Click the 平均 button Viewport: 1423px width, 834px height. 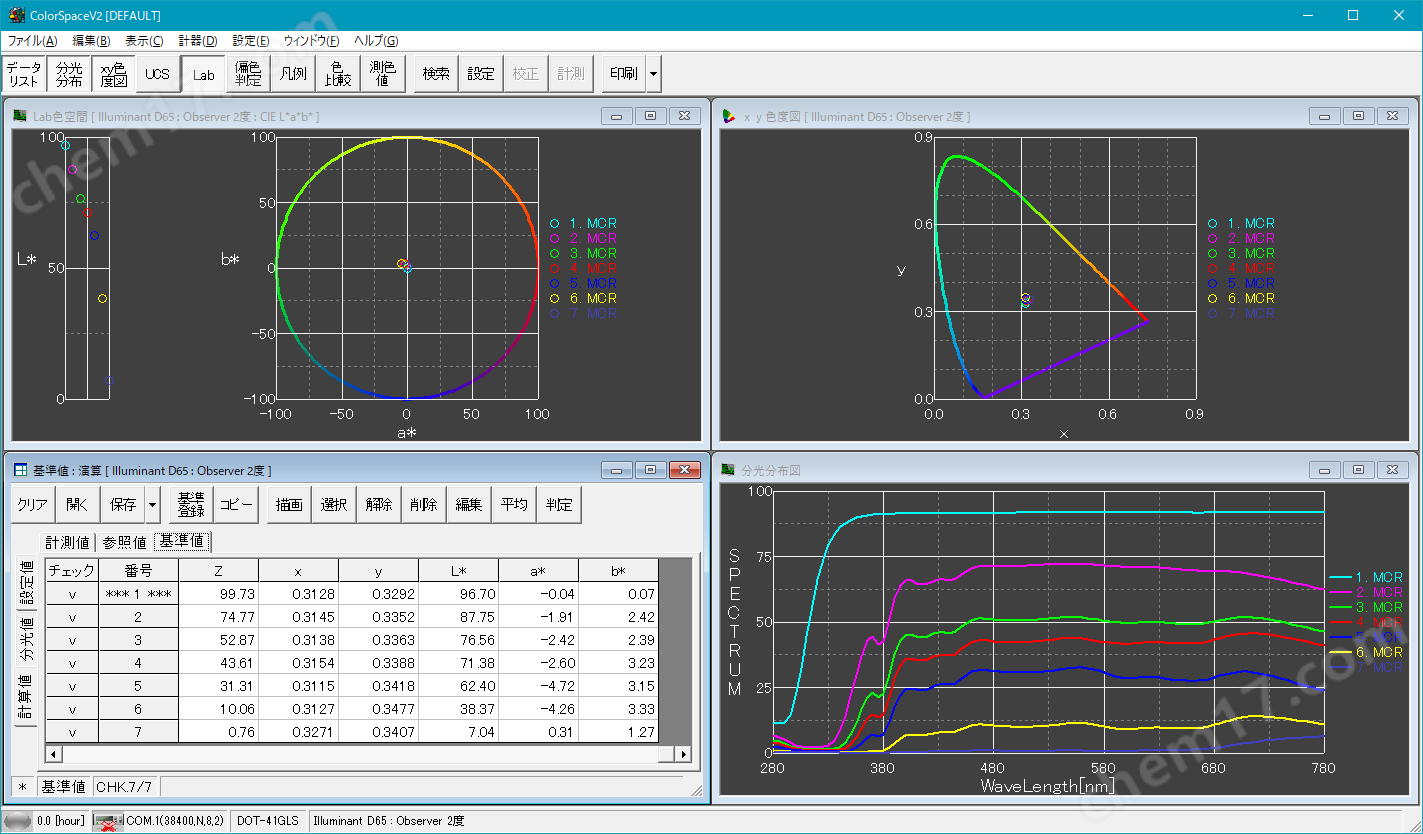[x=514, y=505]
